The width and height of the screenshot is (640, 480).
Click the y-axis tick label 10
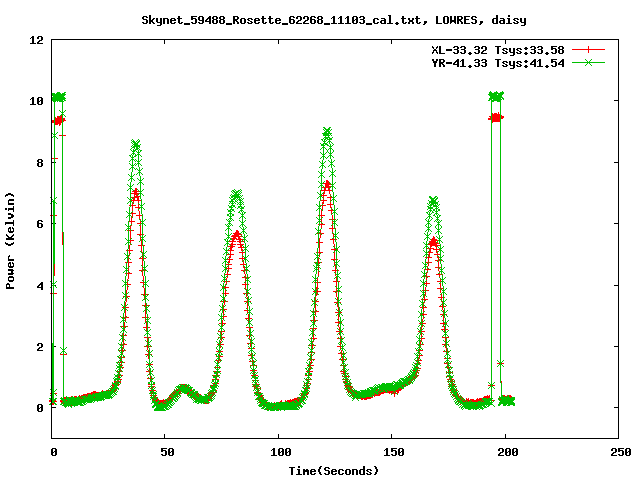(36, 101)
